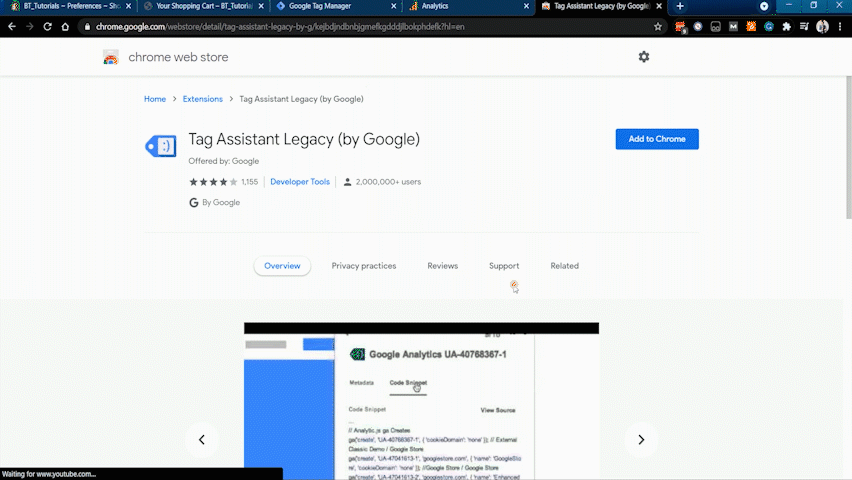Viewport: 852px width, 480px height.
Task: Open the tab search dropdown arrow
Action: click(x=764, y=6)
